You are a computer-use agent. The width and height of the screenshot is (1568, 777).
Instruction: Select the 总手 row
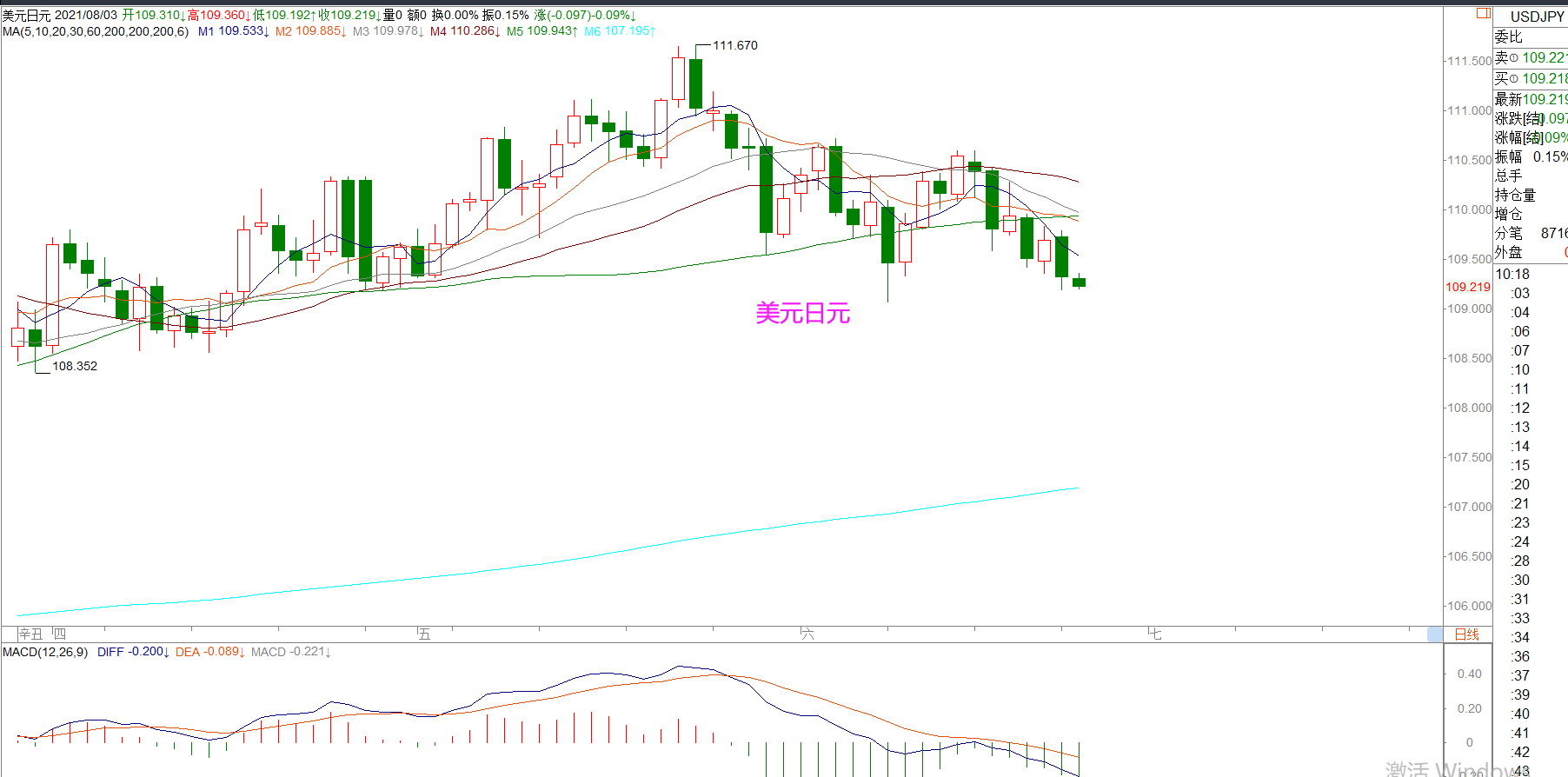pos(1531,176)
